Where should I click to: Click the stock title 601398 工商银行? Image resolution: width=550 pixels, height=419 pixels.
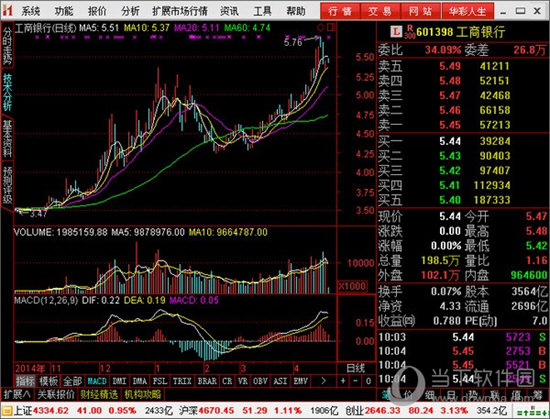[x=461, y=32]
